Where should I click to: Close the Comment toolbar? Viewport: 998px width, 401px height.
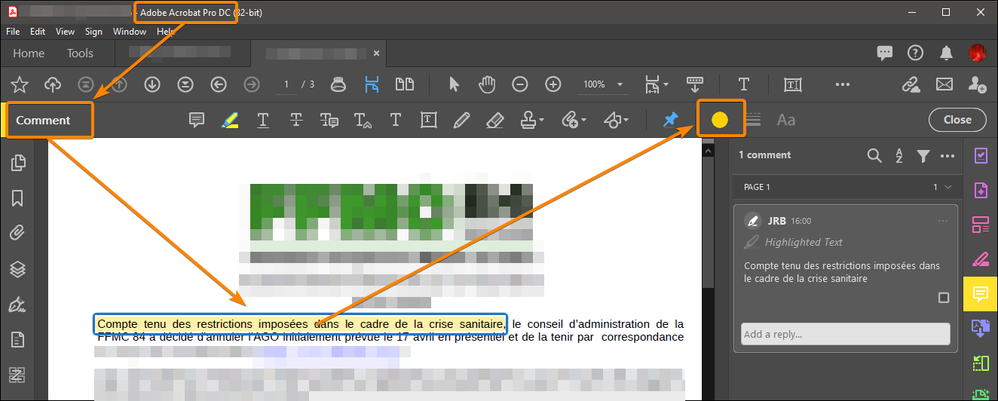pyautogui.click(x=957, y=120)
